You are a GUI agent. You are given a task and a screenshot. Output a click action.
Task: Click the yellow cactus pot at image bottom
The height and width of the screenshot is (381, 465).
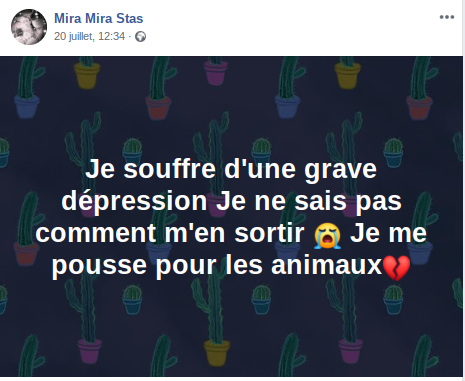(x=217, y=353)
